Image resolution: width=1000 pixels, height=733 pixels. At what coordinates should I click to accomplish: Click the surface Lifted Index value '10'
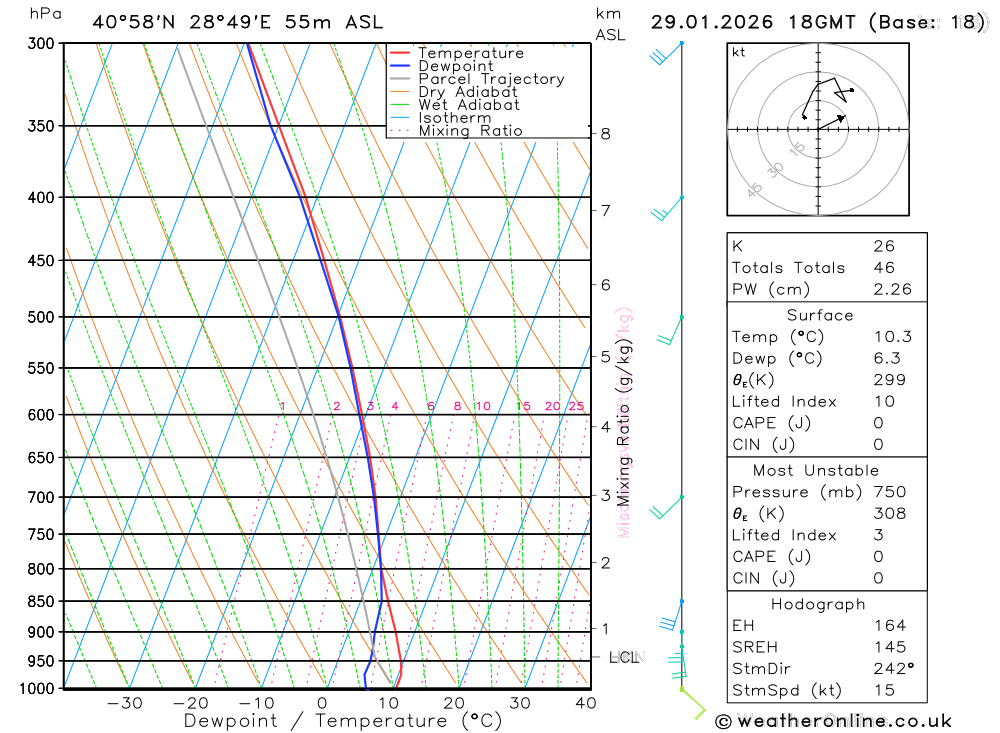[884, 402]
